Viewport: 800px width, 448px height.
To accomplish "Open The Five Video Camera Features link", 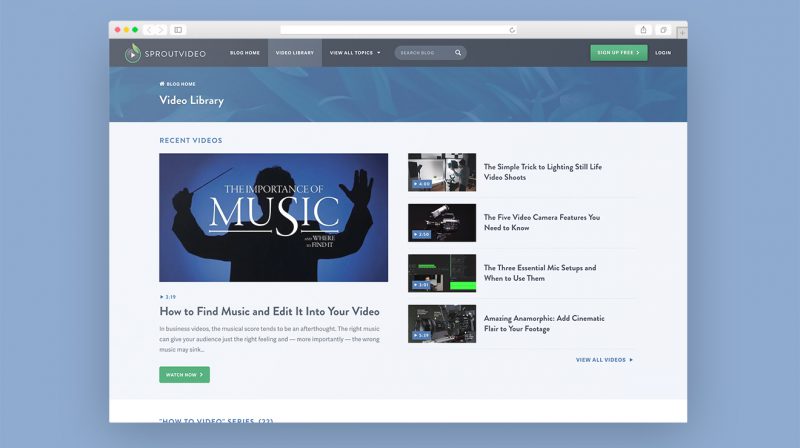I will [542, 222].
